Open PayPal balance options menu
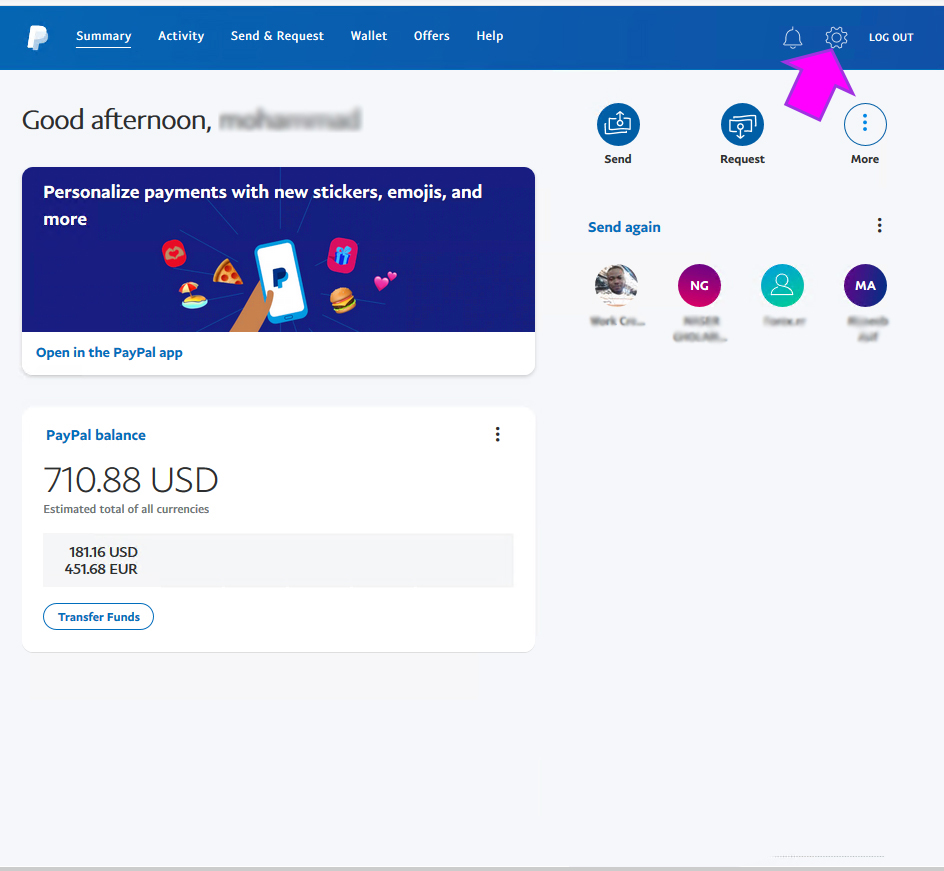This screenshot has width=944, height=871. [x=497, y=435]
